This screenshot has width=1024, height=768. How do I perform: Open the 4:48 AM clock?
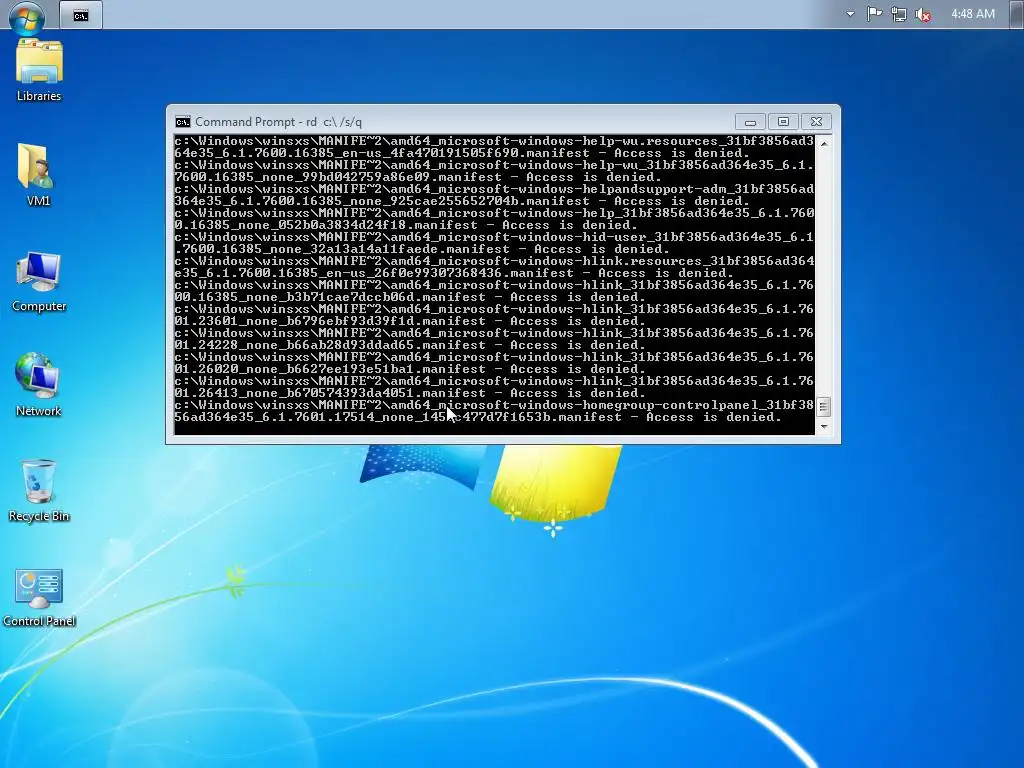(x=972, y=14)
